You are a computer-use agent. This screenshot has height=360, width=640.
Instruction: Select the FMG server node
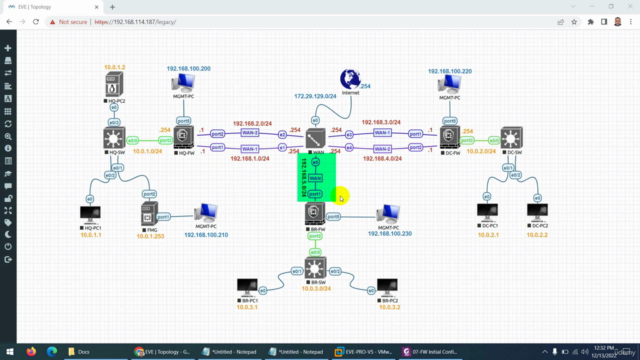point(149,214)
